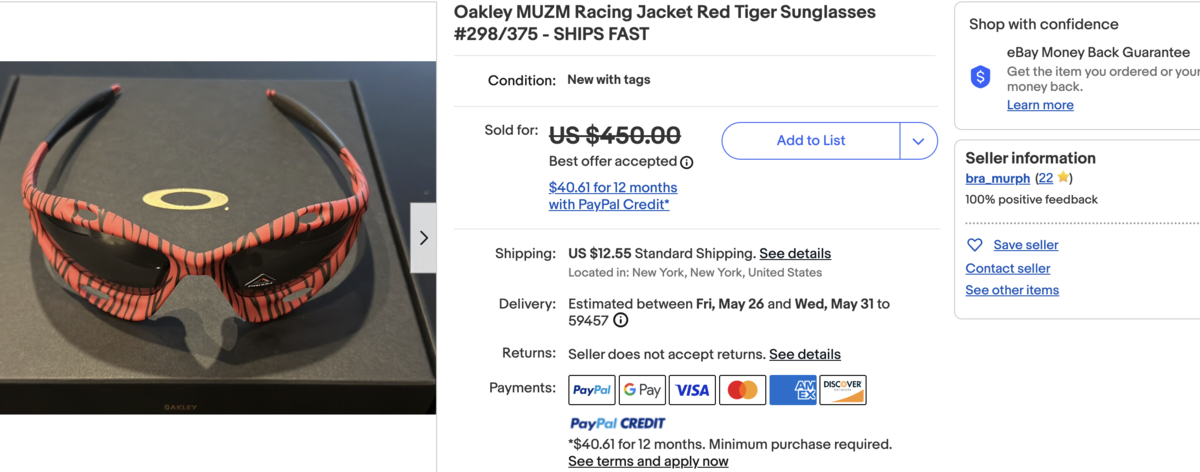1200x472 pixels.
Task: Click the Visa card icon
Action: (692, 390)
